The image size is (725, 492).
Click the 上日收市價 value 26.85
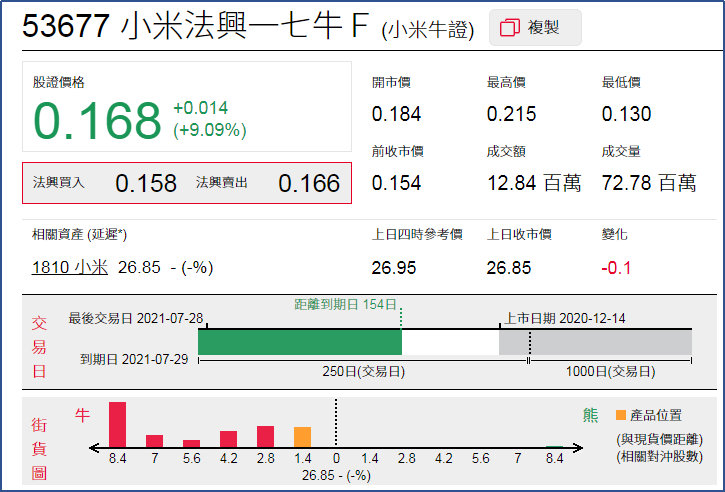[509, 268]
